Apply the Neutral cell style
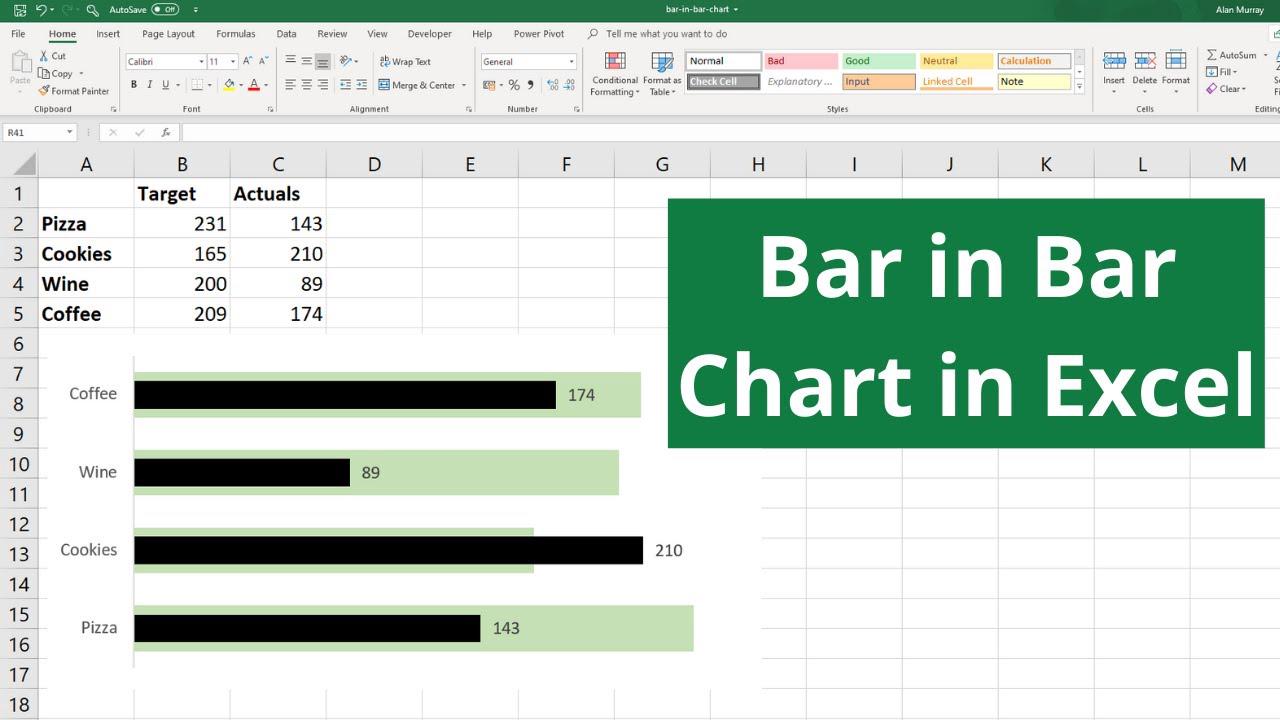Viewport: 1280px width, 720px height. point(956,61)
